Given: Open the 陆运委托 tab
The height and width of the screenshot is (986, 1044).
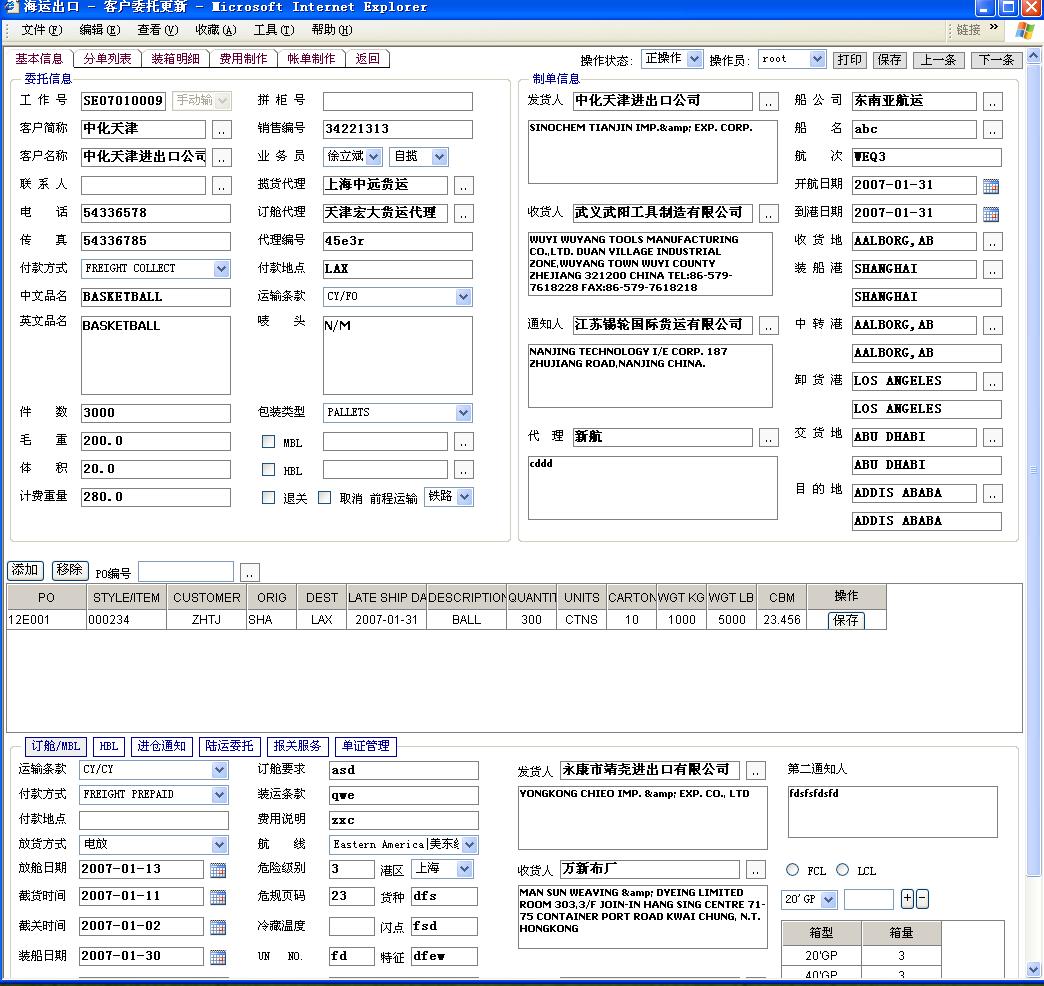Looking at the screenshot, I should (x=229, y=746).
